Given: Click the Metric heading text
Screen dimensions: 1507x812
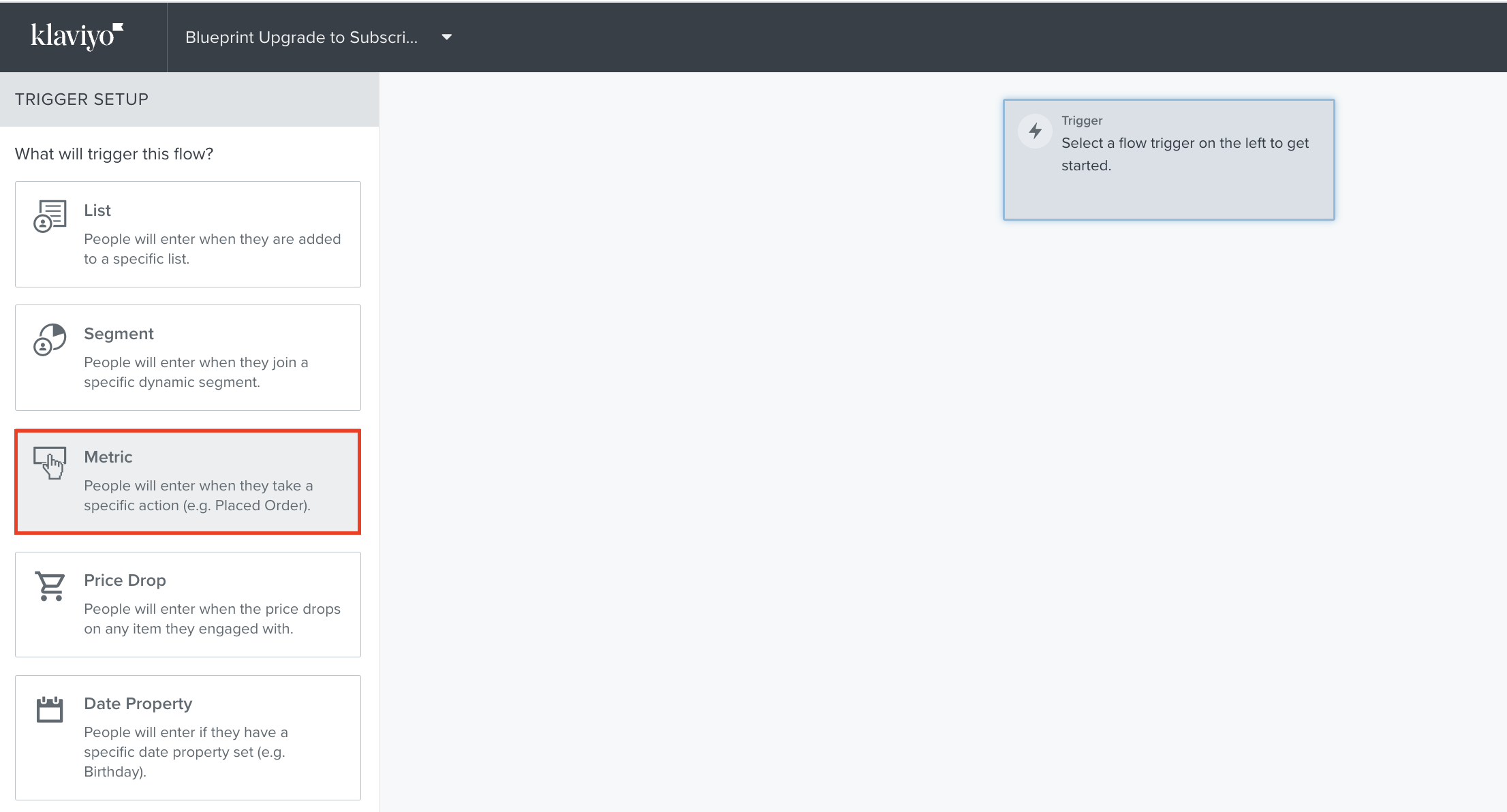Looking at the screenshot, I should coord(108,457).
